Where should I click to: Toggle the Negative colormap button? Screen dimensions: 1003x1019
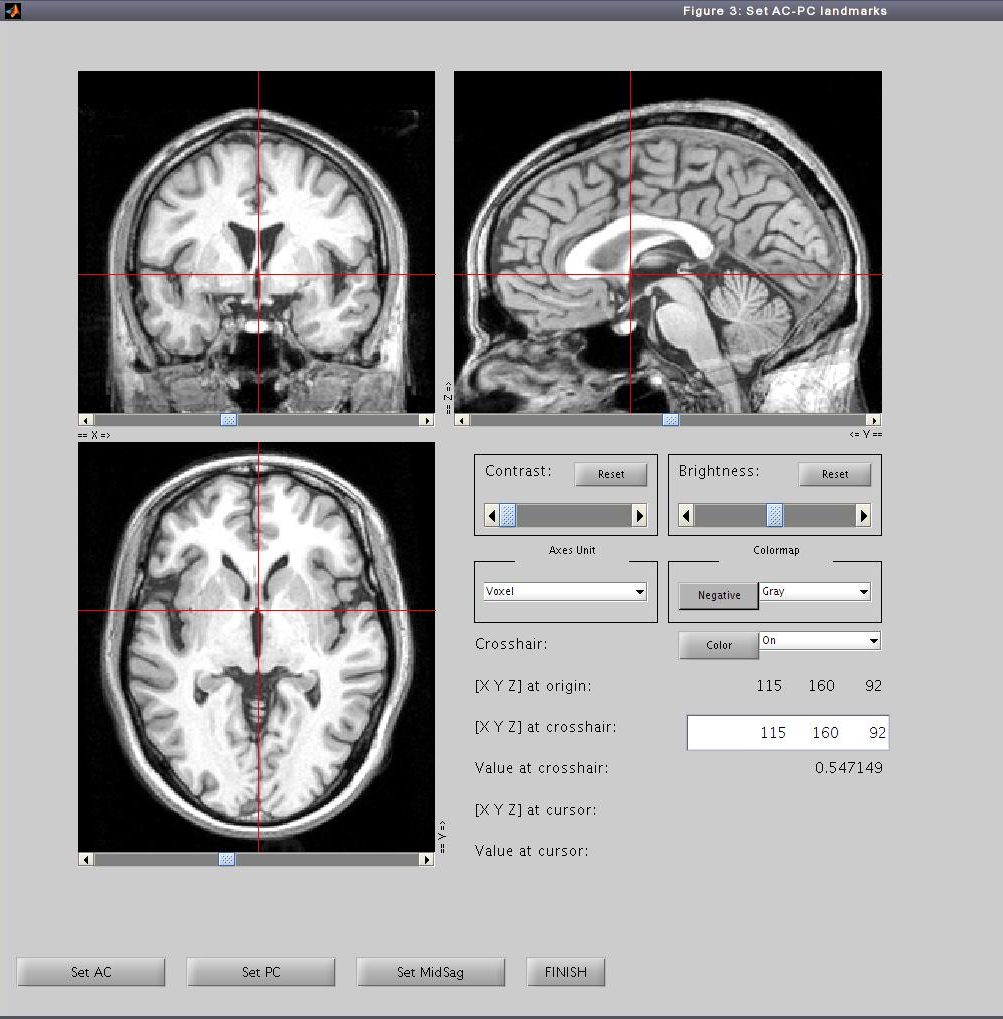click(718, 595)
